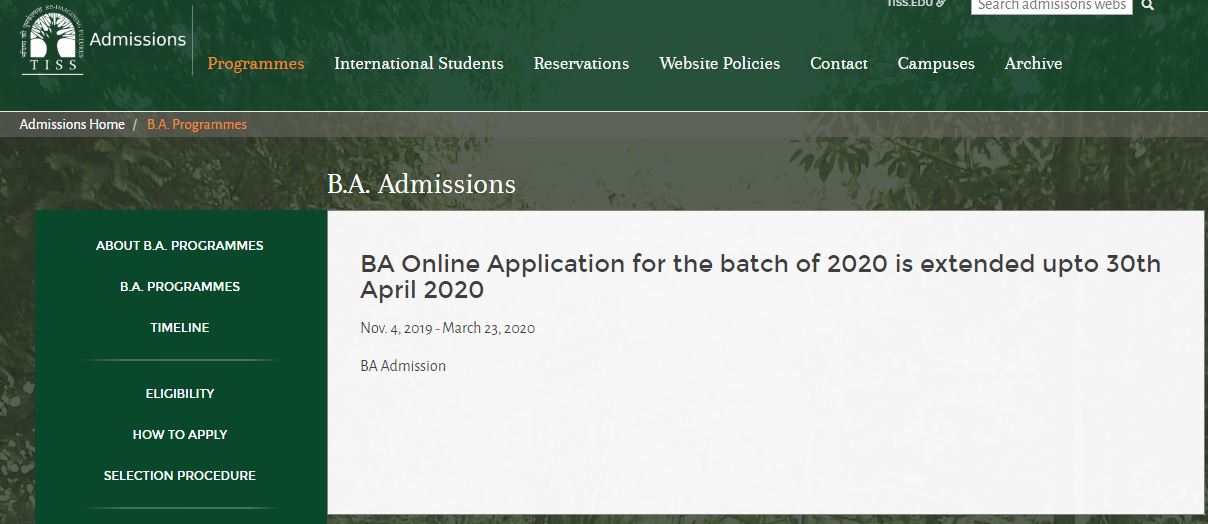Select B.A. Programmes in sidebar
Image resolution: width=1208 pixels, height=524 pixels.
(x=180, y=287)
